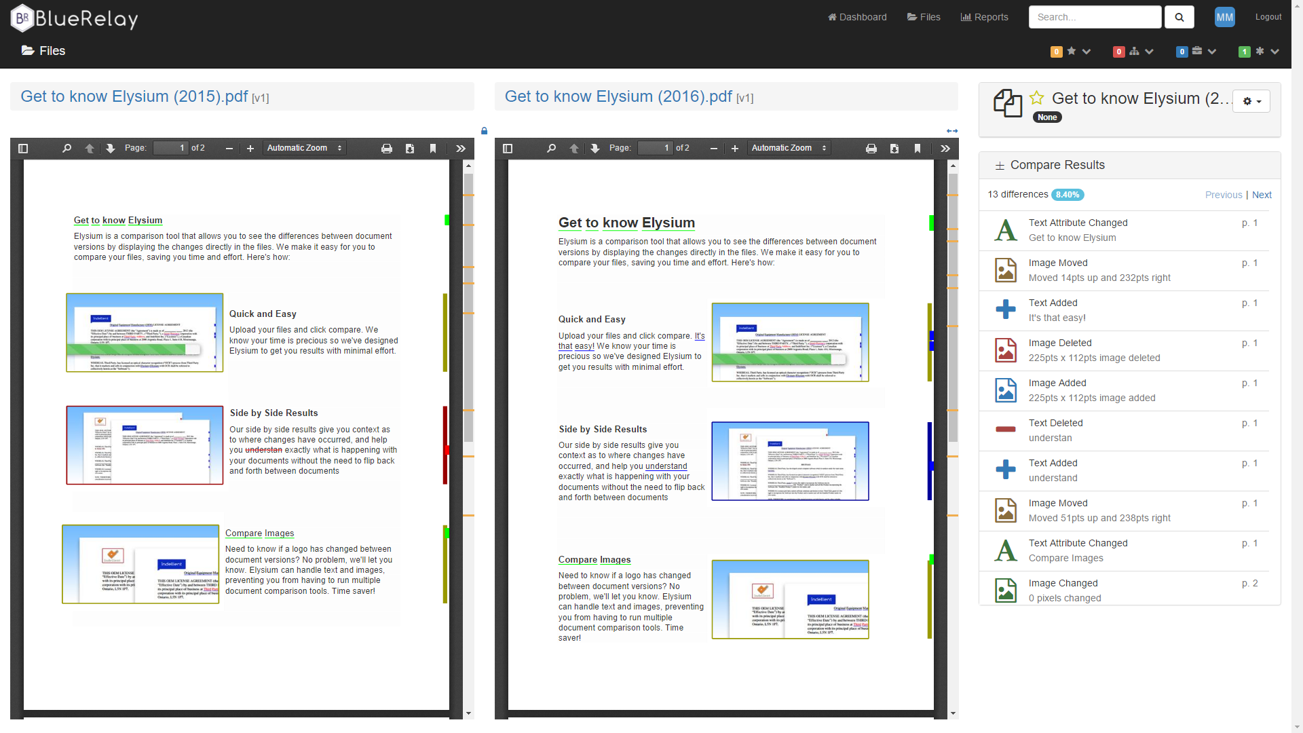Download the 2016 PDF document
This screenshot has height=733, width=1303.
[x=894, y=149]
